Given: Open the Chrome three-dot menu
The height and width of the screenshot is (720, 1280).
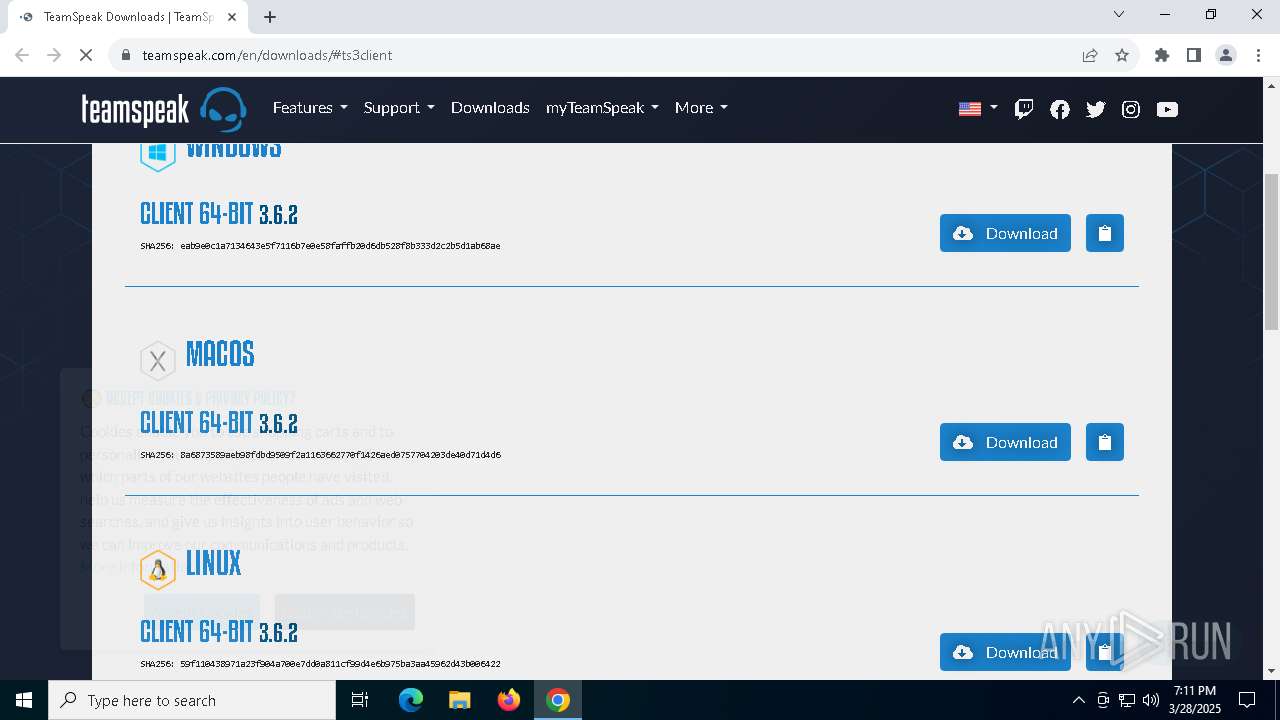Looking at the screenshot, I should tap(1258, 55).
